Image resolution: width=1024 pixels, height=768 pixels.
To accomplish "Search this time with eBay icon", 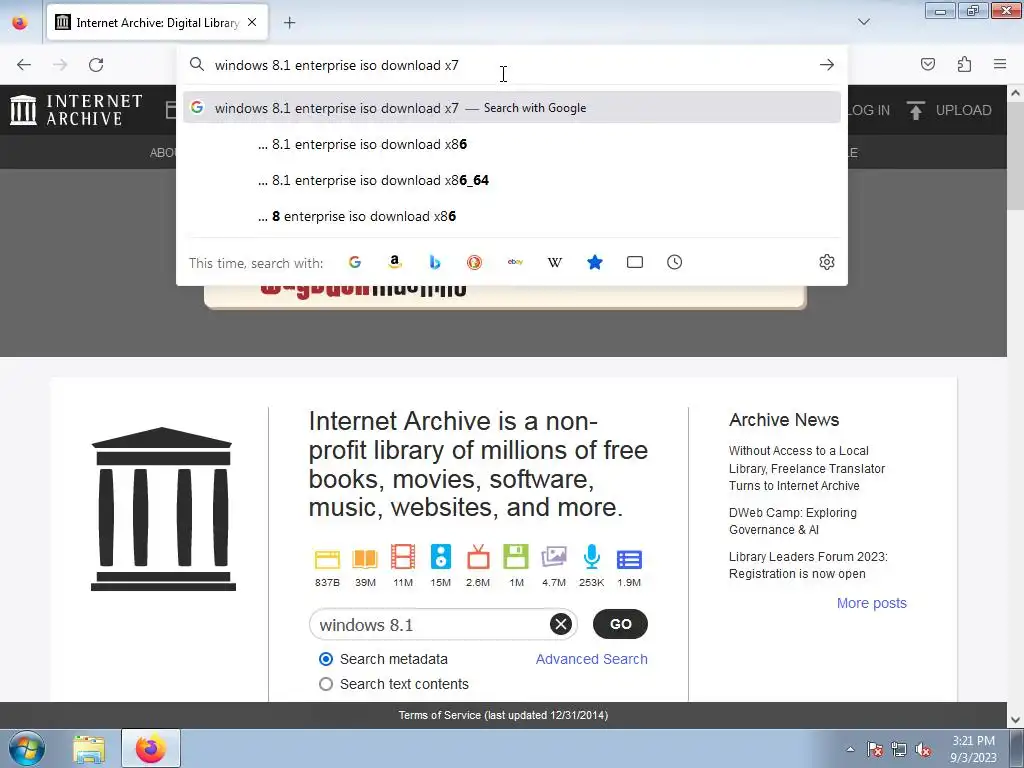I will tap(515, 262).
